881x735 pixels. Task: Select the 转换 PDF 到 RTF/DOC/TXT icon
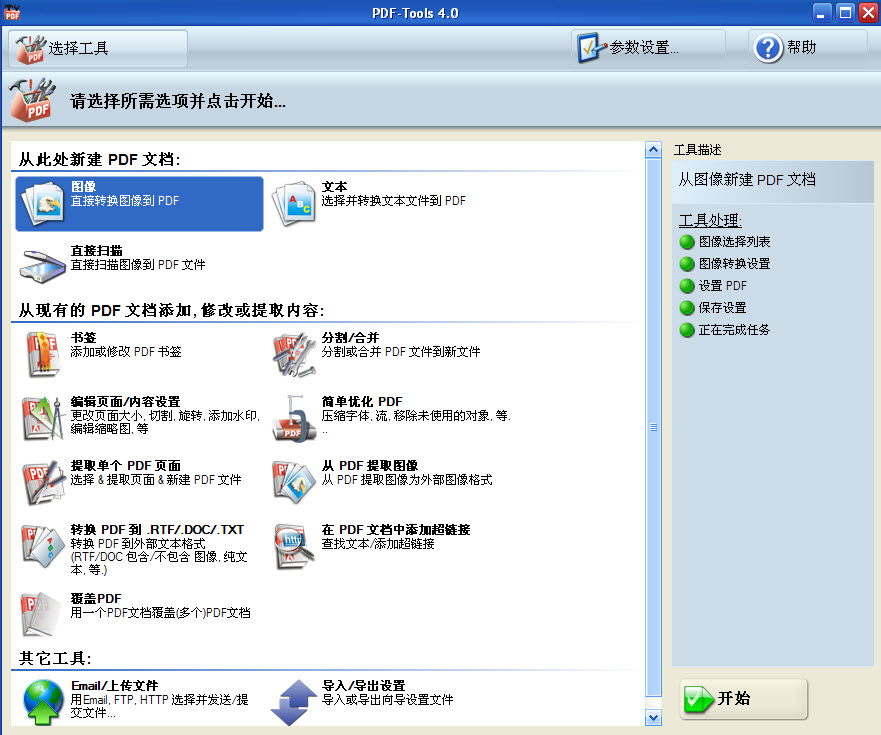coord(43,546)
